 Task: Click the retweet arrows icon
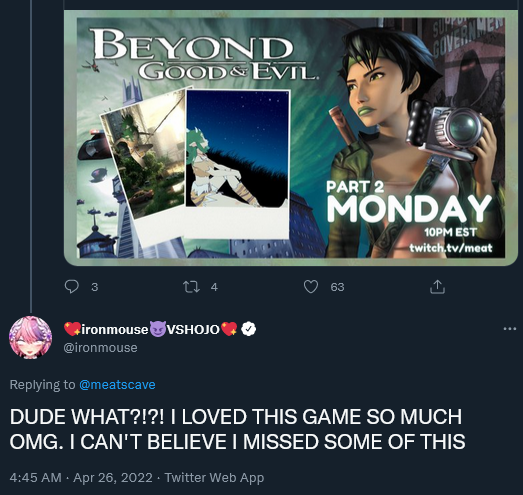(191, 287)
